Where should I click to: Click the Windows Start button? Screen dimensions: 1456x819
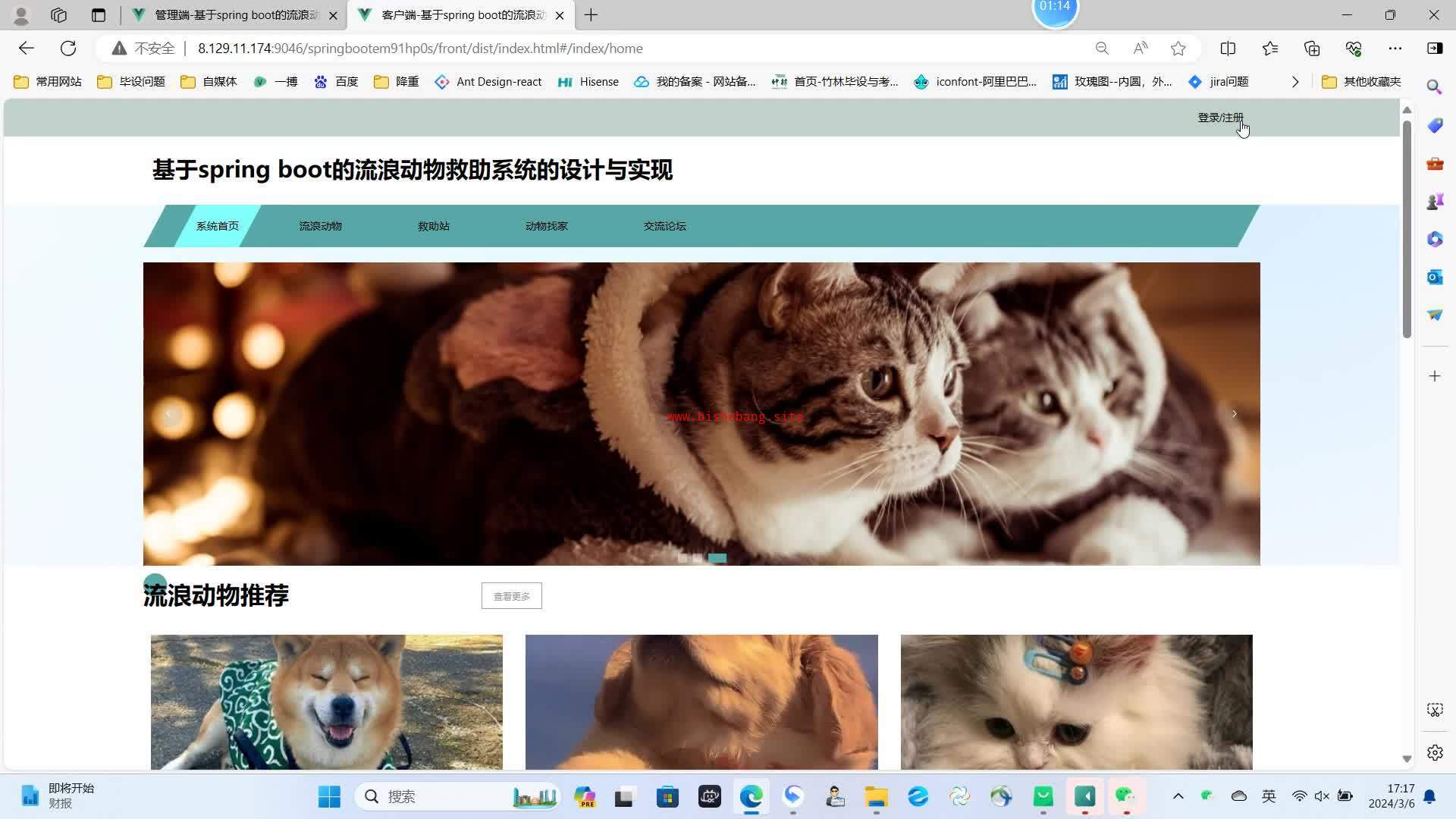click(x=329, y=796)
